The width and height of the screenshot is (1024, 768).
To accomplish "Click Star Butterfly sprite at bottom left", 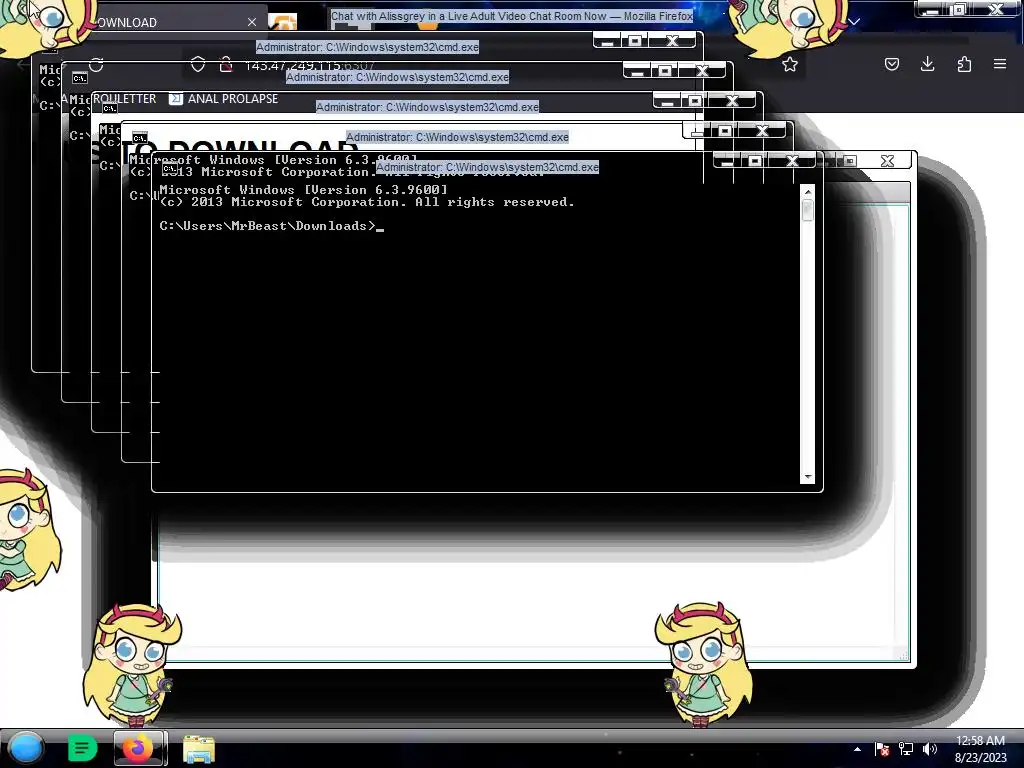I will coord(133,664).
